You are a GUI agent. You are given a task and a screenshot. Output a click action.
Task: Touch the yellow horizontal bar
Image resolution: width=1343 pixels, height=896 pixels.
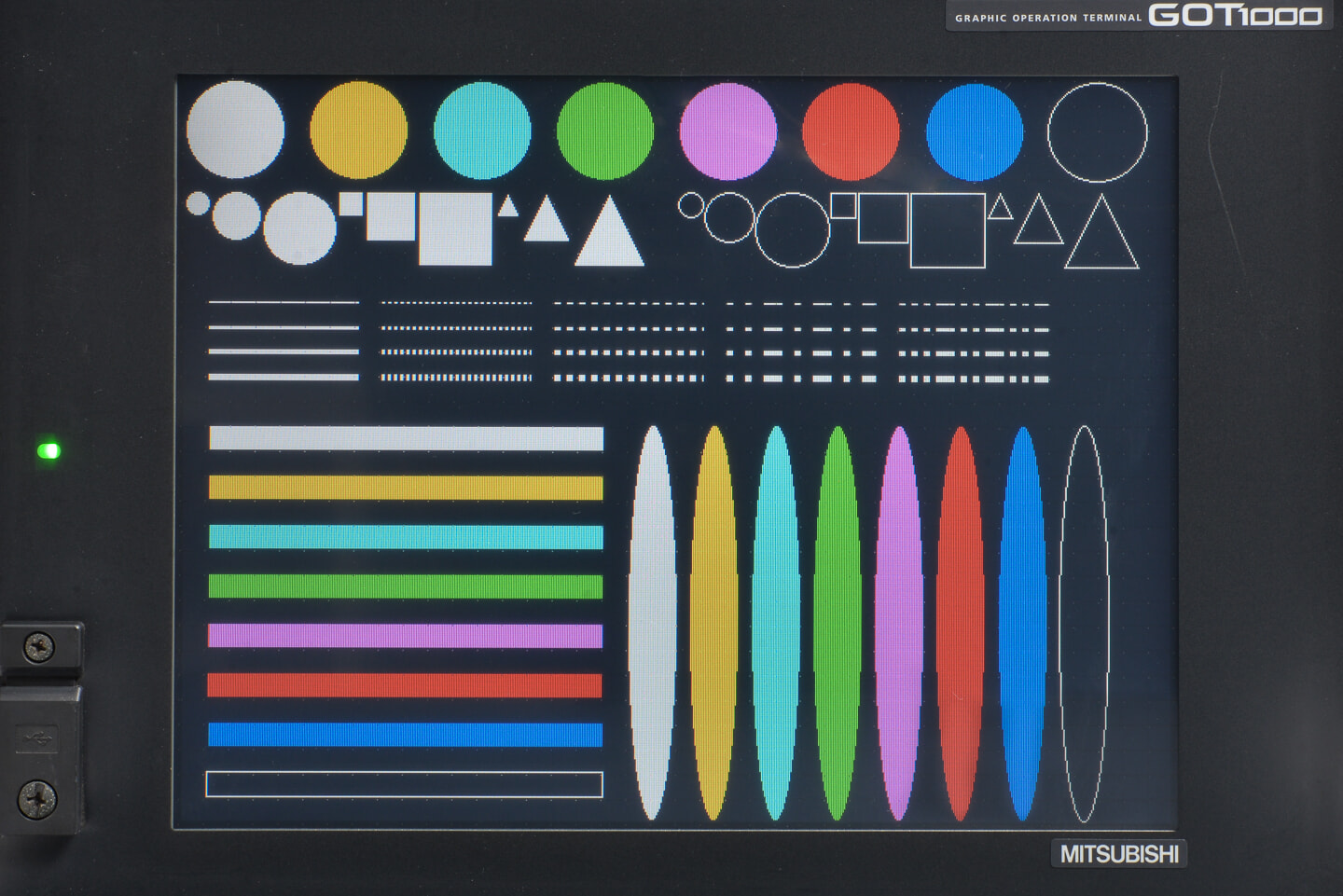406,488
